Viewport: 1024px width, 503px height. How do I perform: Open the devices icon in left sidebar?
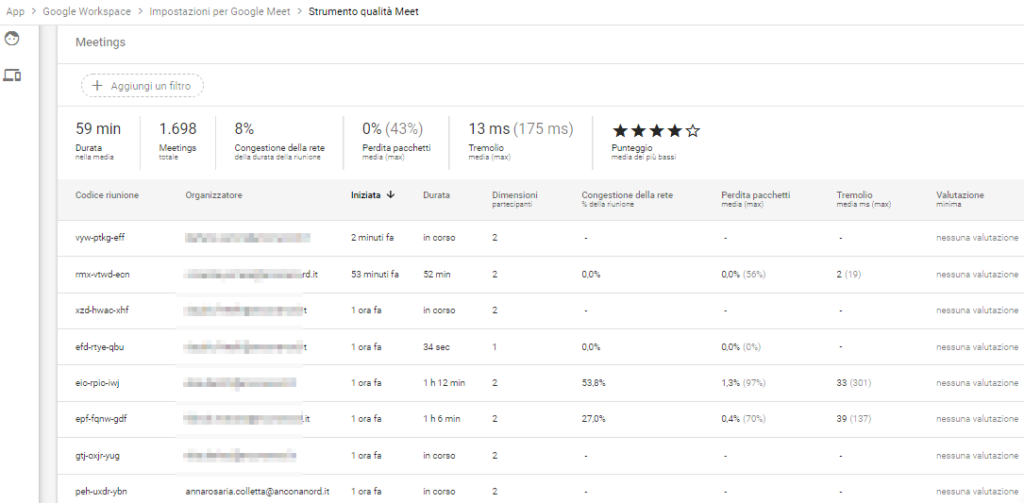coord(12,75)
